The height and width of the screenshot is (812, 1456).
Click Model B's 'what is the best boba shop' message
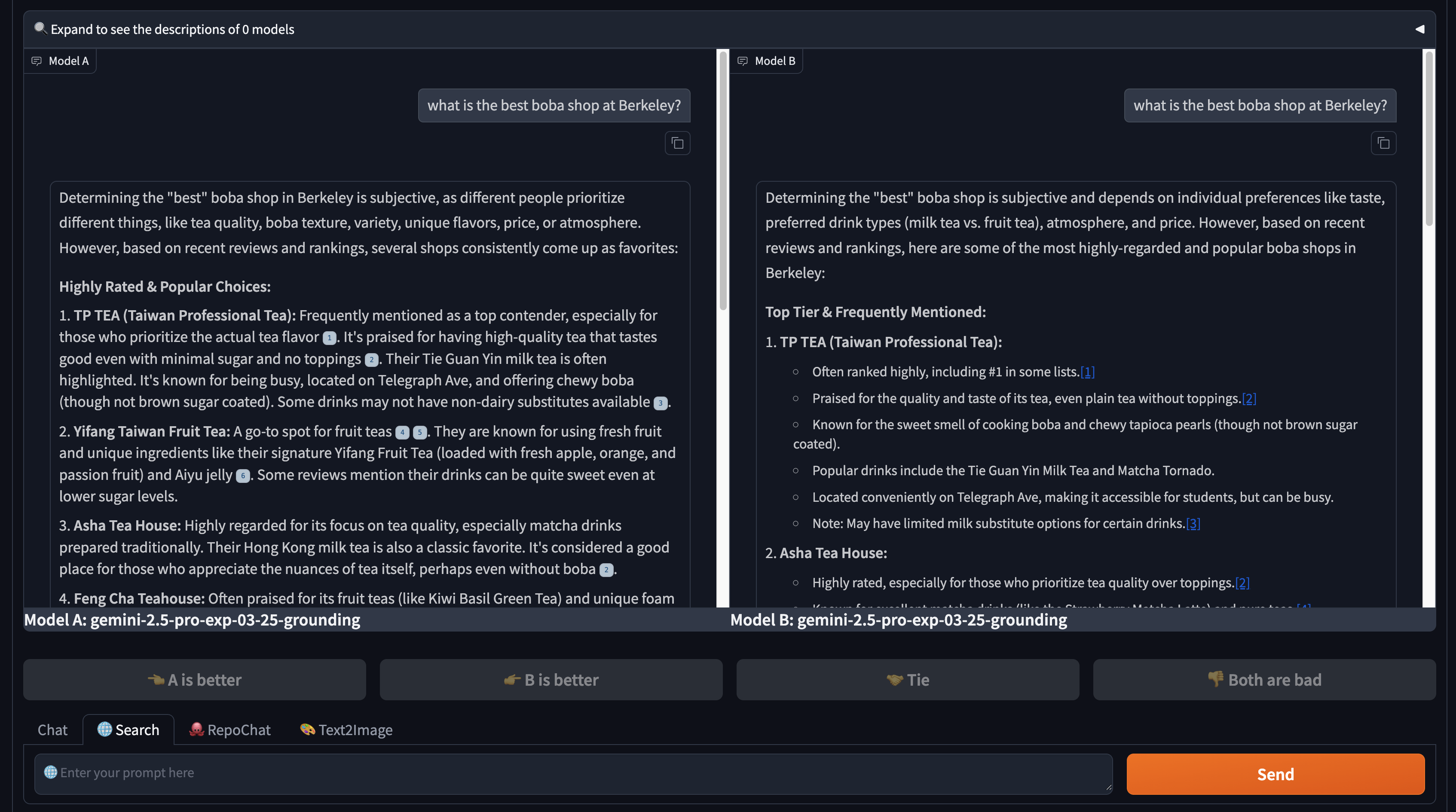(1260, 106)
